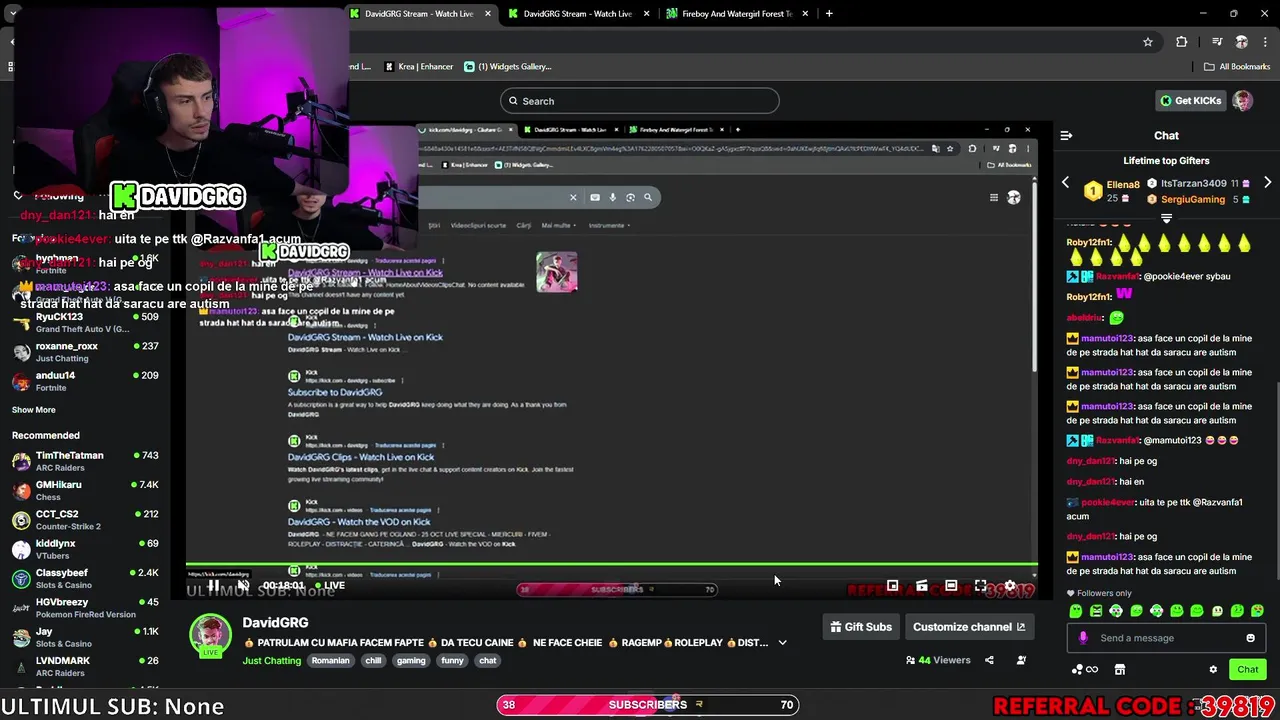The image size is (1280, 720).
Task: Switch to first DavidGRG Stream tab
Action: [x=419, y=14]
